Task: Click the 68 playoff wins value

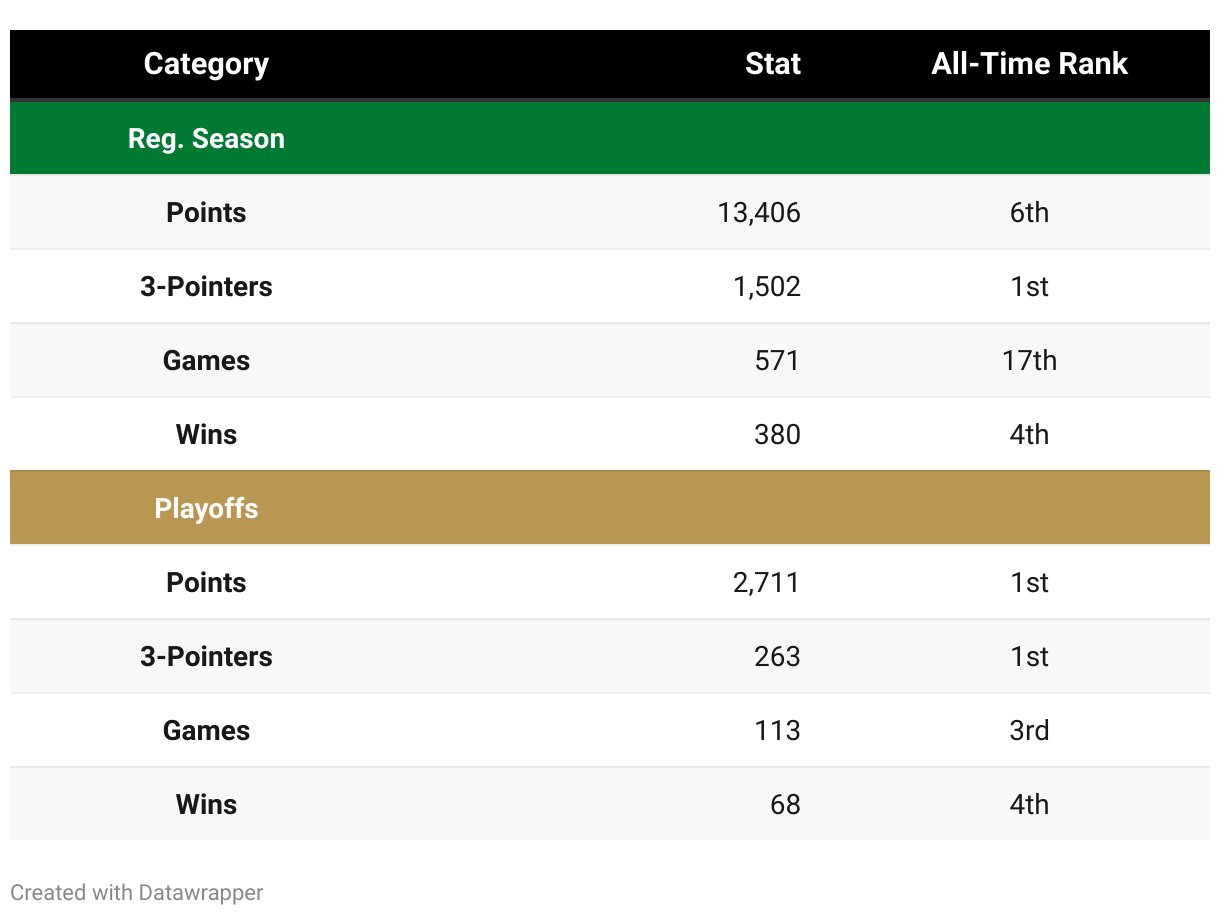Action: pyautogui.click(x=786, y=804)
